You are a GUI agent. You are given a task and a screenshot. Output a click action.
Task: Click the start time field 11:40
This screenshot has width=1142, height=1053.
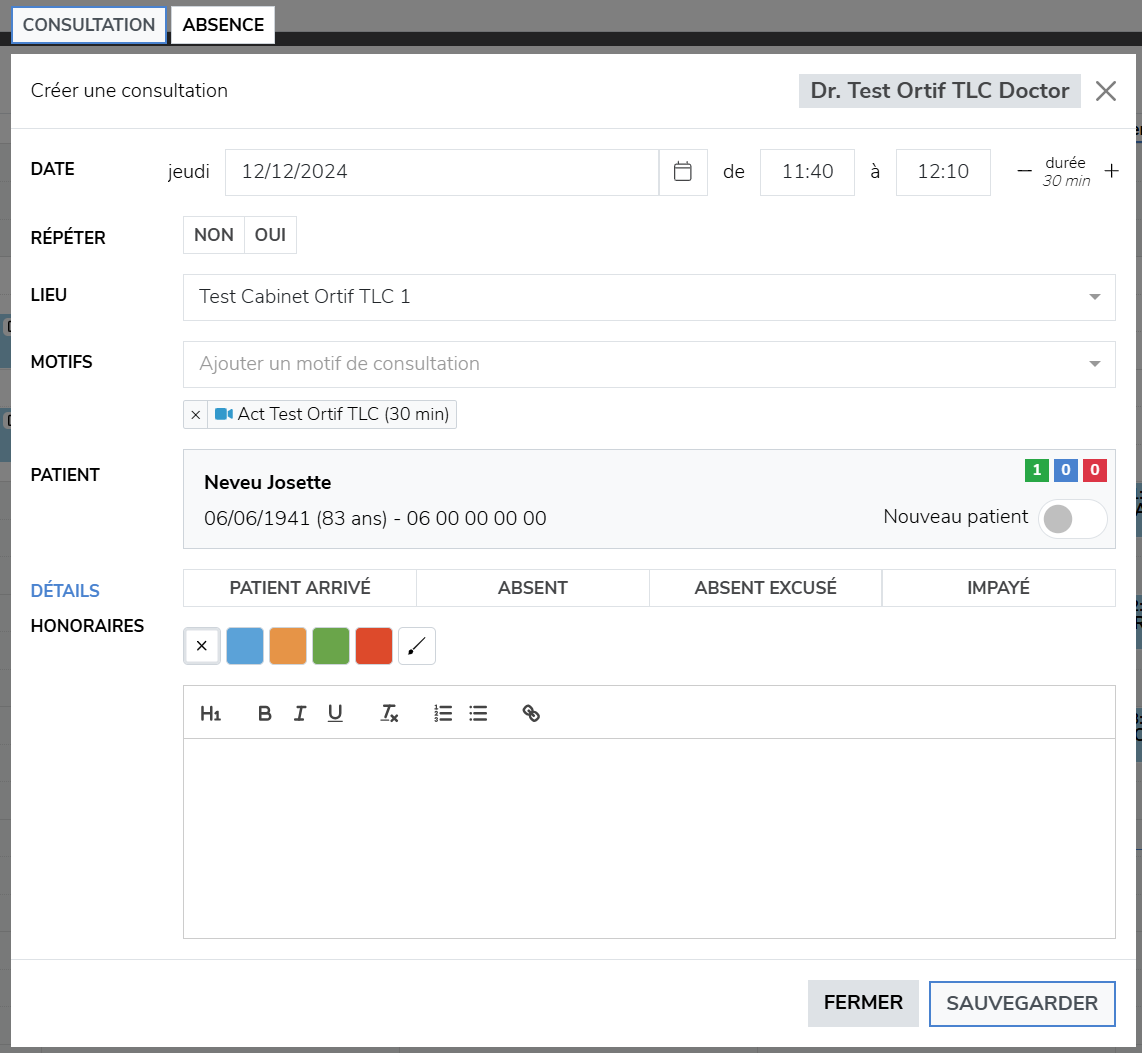pos(807,172)
